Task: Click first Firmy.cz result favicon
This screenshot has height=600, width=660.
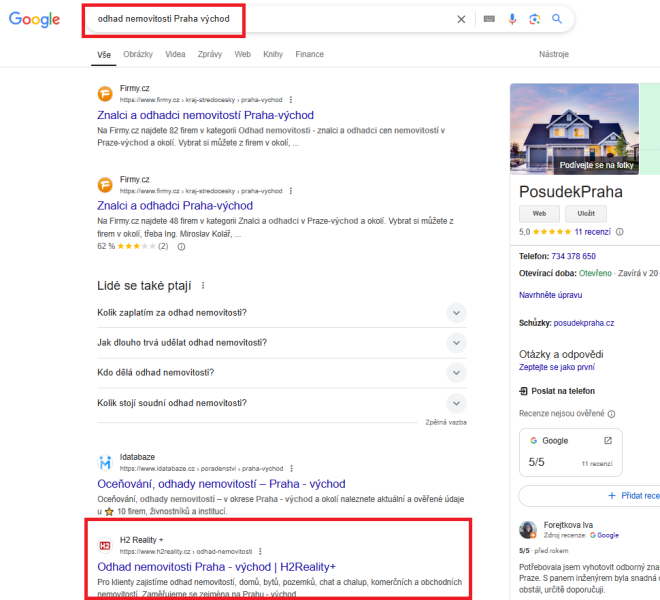Action: coord(105,93)
